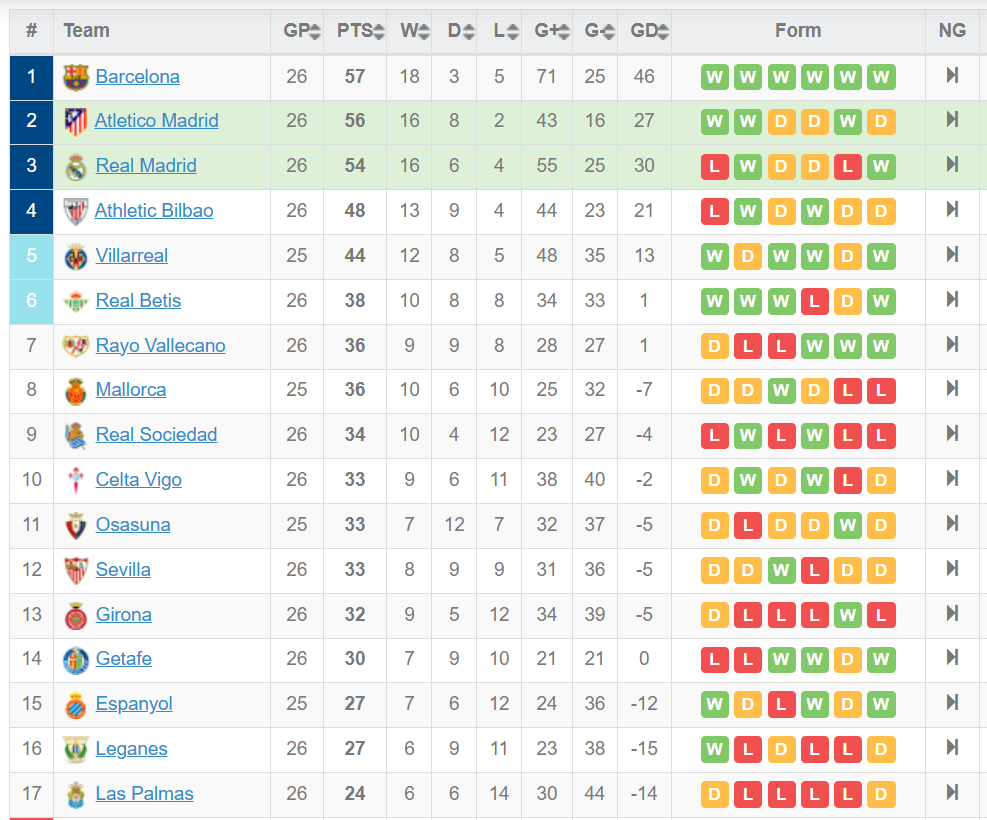
Task: Click Real Madrid's first red L form badge
Action: point(714,167)
